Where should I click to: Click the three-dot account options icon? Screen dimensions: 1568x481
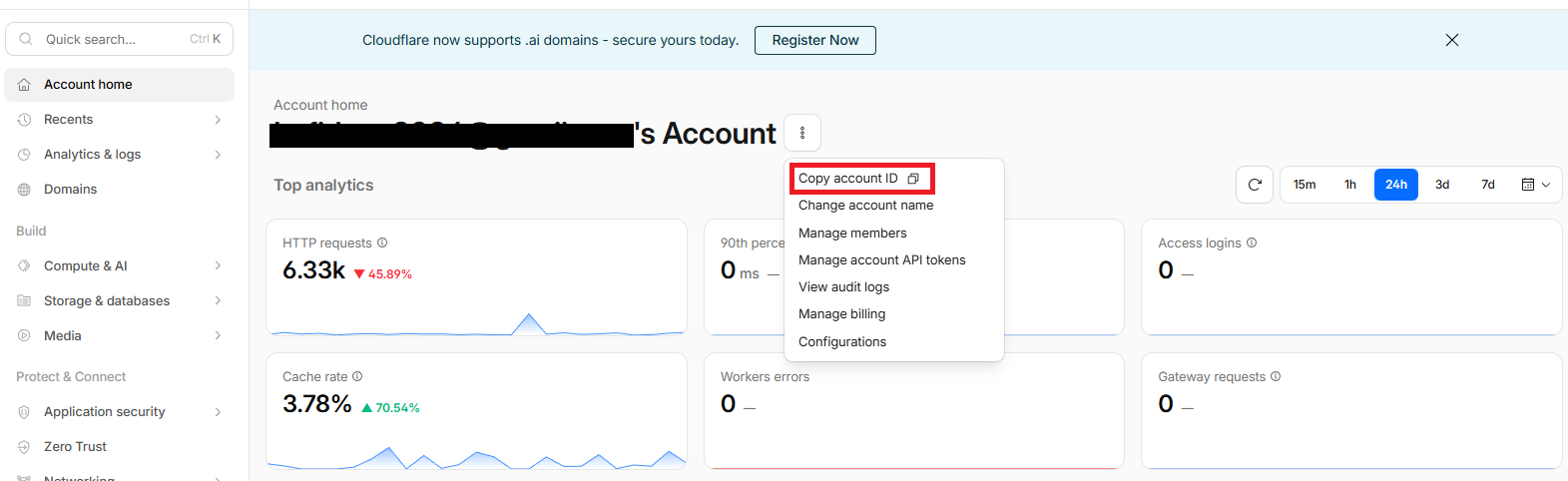coord(802,133)
